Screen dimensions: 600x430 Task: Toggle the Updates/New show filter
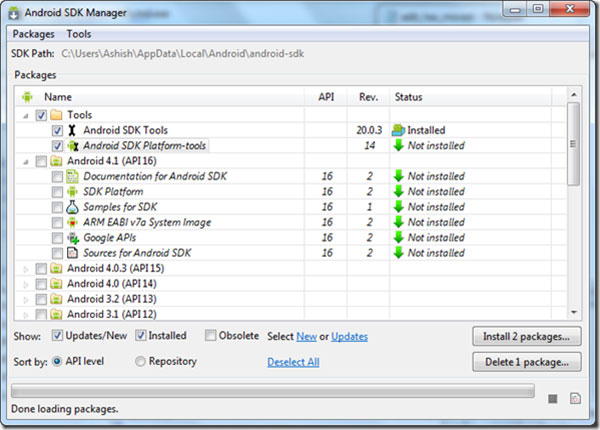pos(57,336)
